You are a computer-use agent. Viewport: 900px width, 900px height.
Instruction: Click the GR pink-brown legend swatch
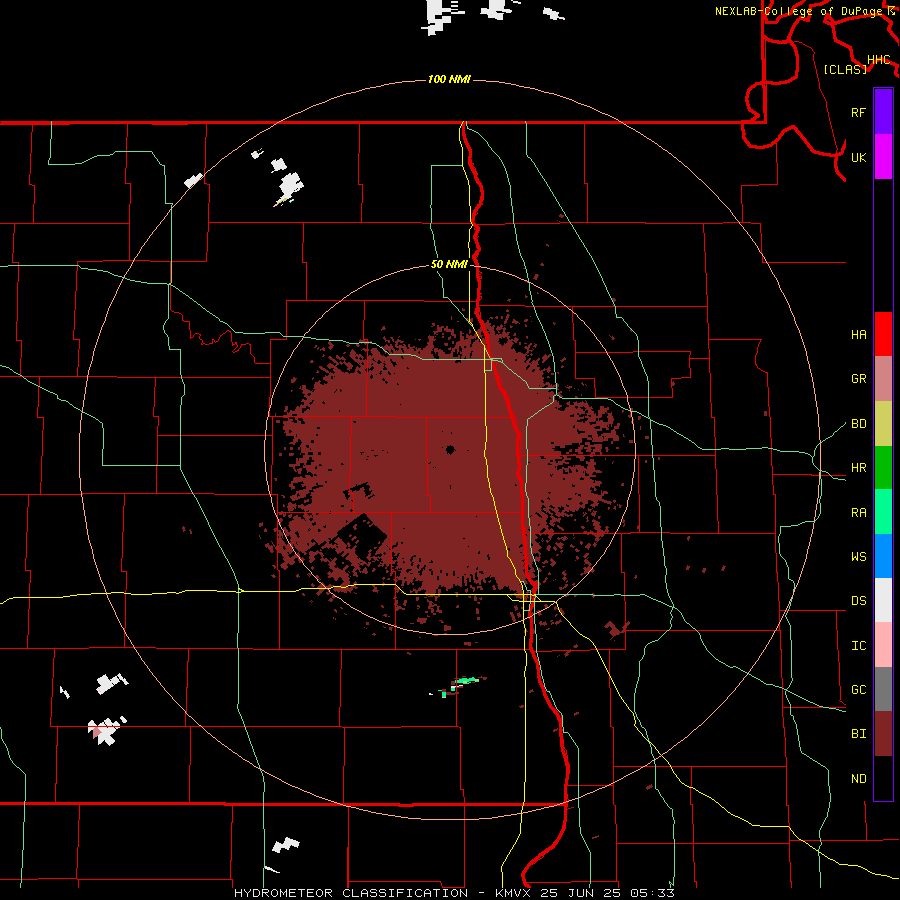(x=883, y=379)
